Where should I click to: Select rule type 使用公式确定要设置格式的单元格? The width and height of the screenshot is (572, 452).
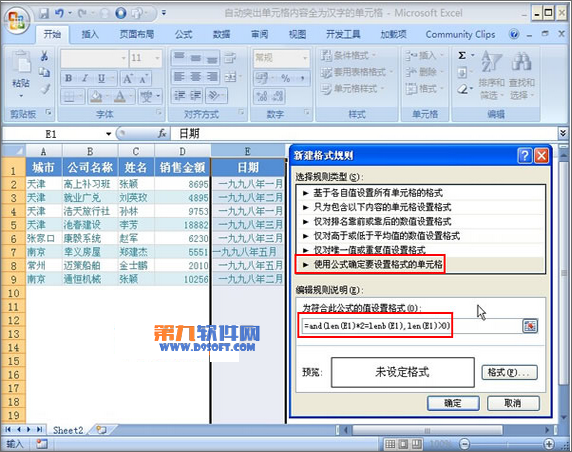click(421, 264)
